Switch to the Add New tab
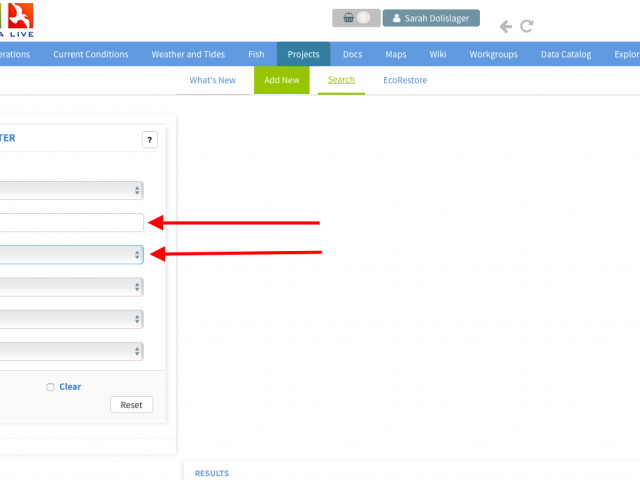Screen dimensions: 640x480 [x=281, y=80]
